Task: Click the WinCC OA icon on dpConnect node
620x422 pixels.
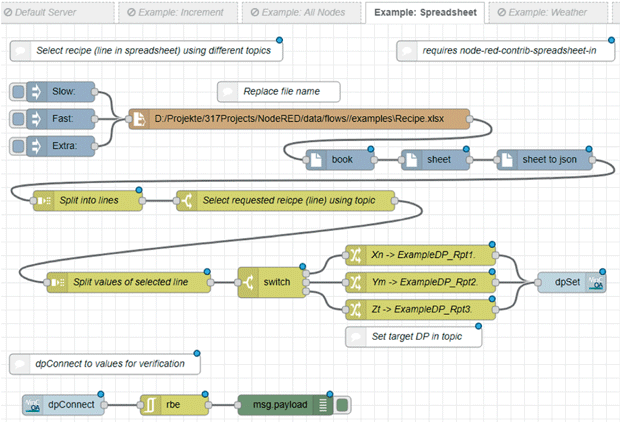Action: pos(32,405)
